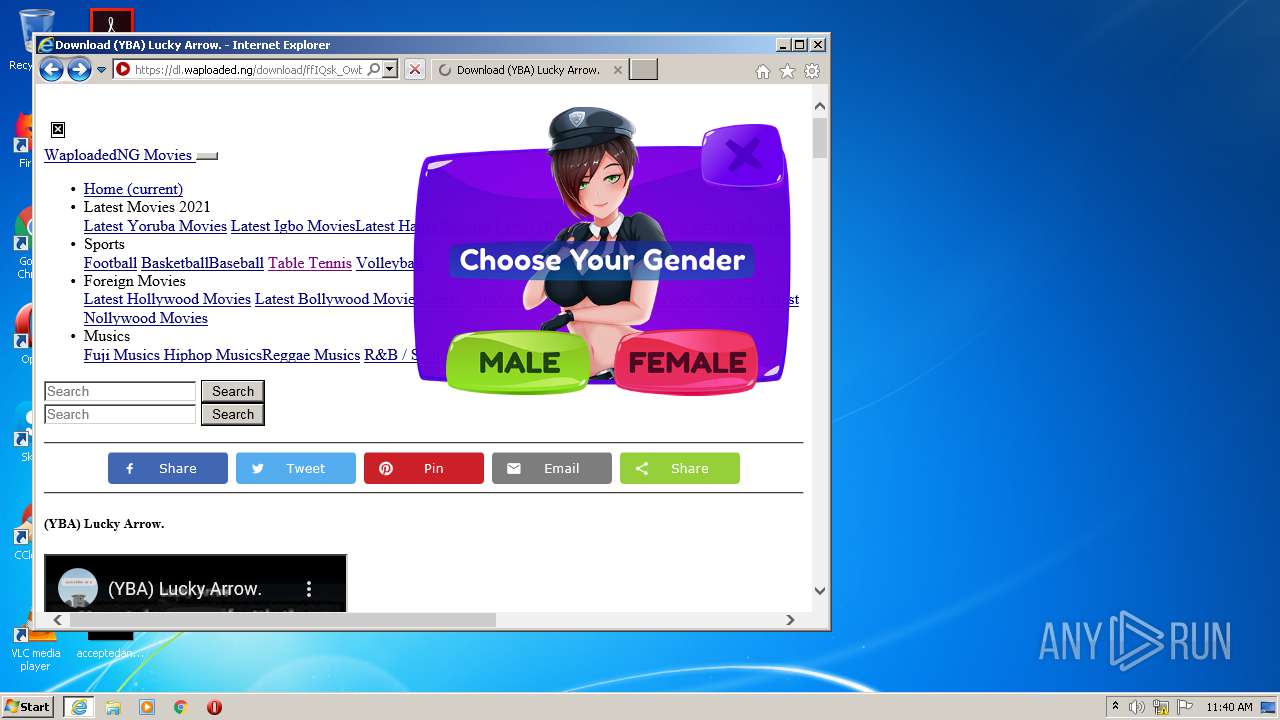Viewport: 1280px width, 720px height.
Task: Open Latest Igbo Movies link
Action: click(x=293, y=226)
